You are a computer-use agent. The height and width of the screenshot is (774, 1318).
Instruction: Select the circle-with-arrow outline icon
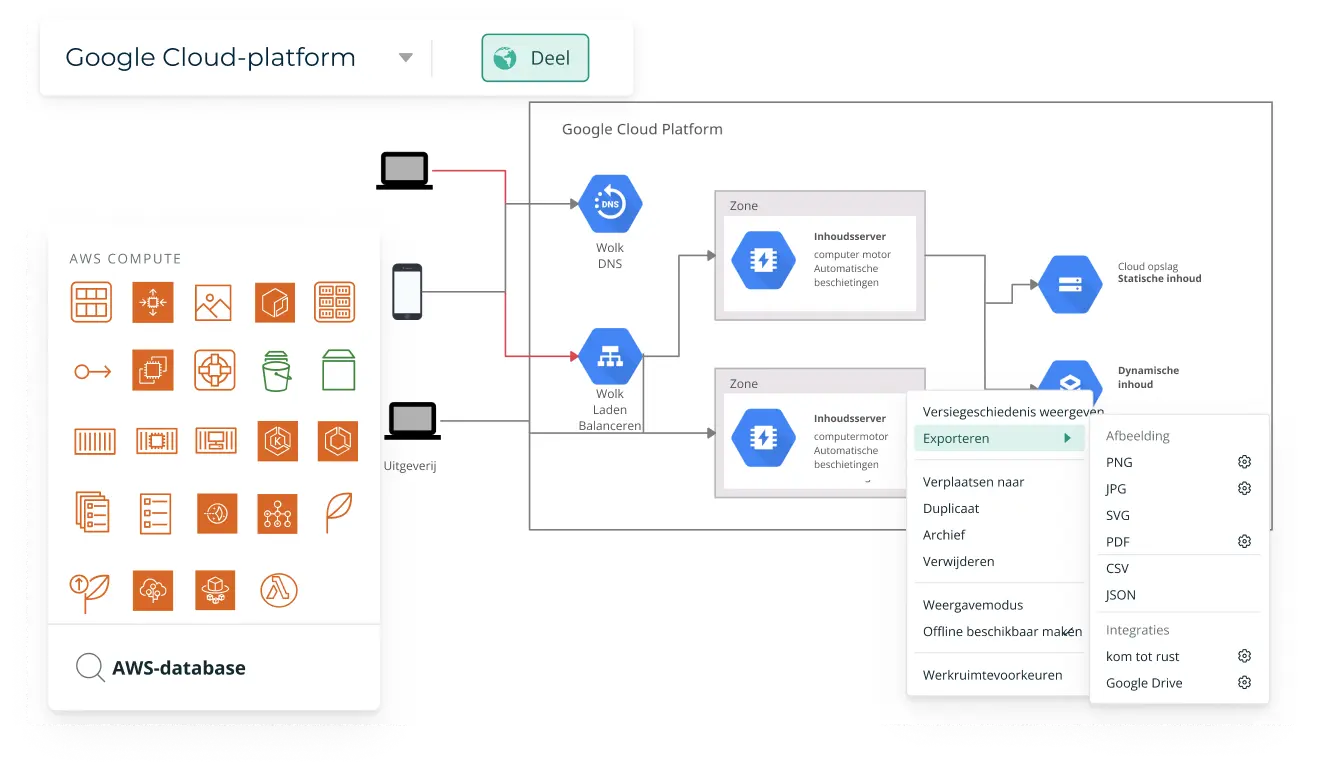coord(92,371)
